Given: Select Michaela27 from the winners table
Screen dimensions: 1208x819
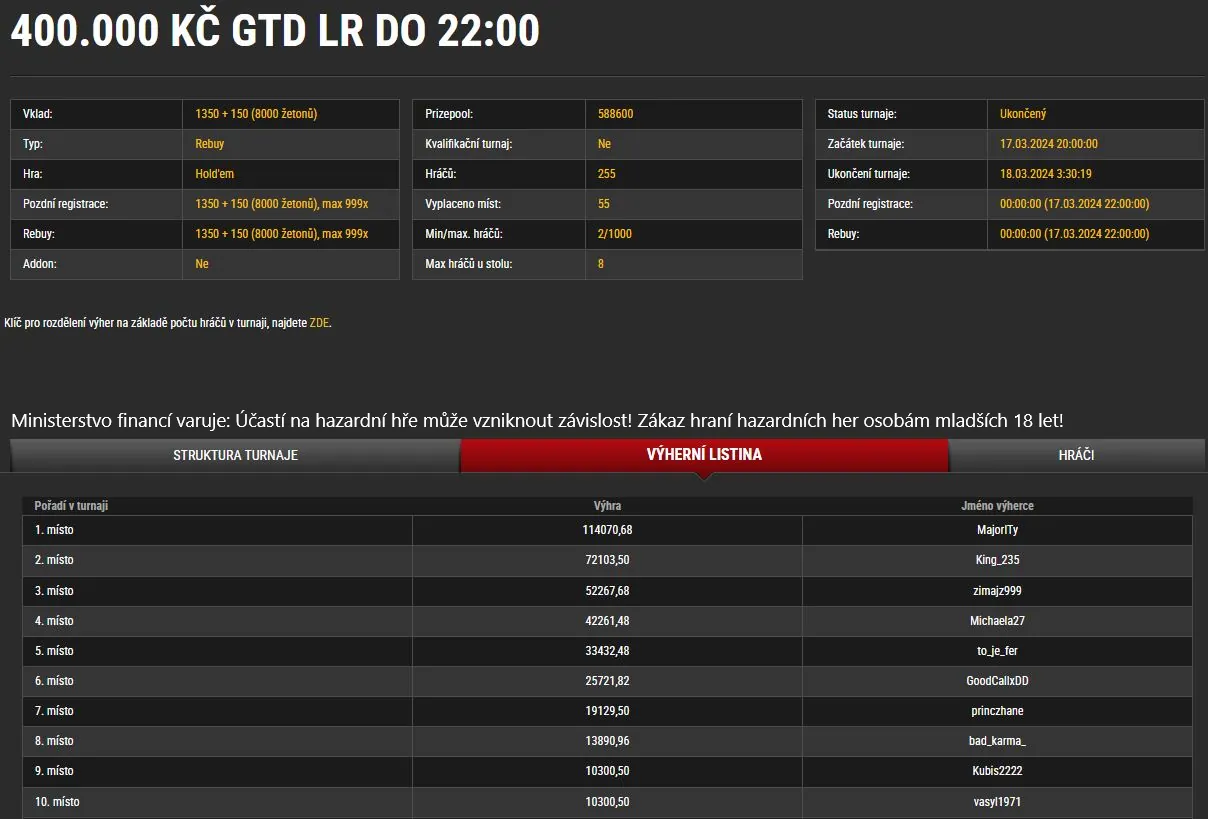Looking at the screenshot, I should (996, 620).
